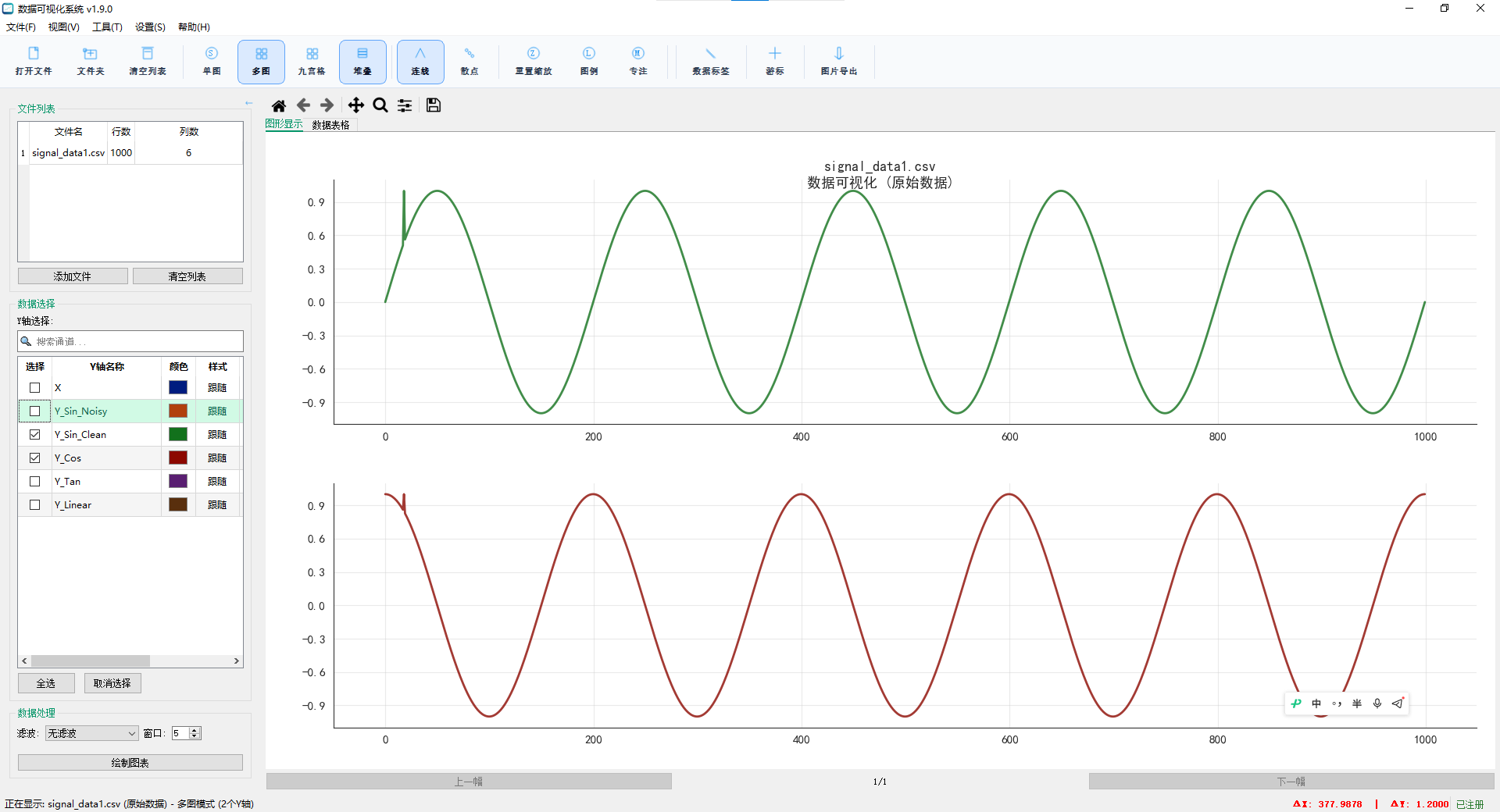Screen dimensions: 1500x812
Task: Click the 重置缩放 reset zoom icon
Action: [x=534, y=61]
